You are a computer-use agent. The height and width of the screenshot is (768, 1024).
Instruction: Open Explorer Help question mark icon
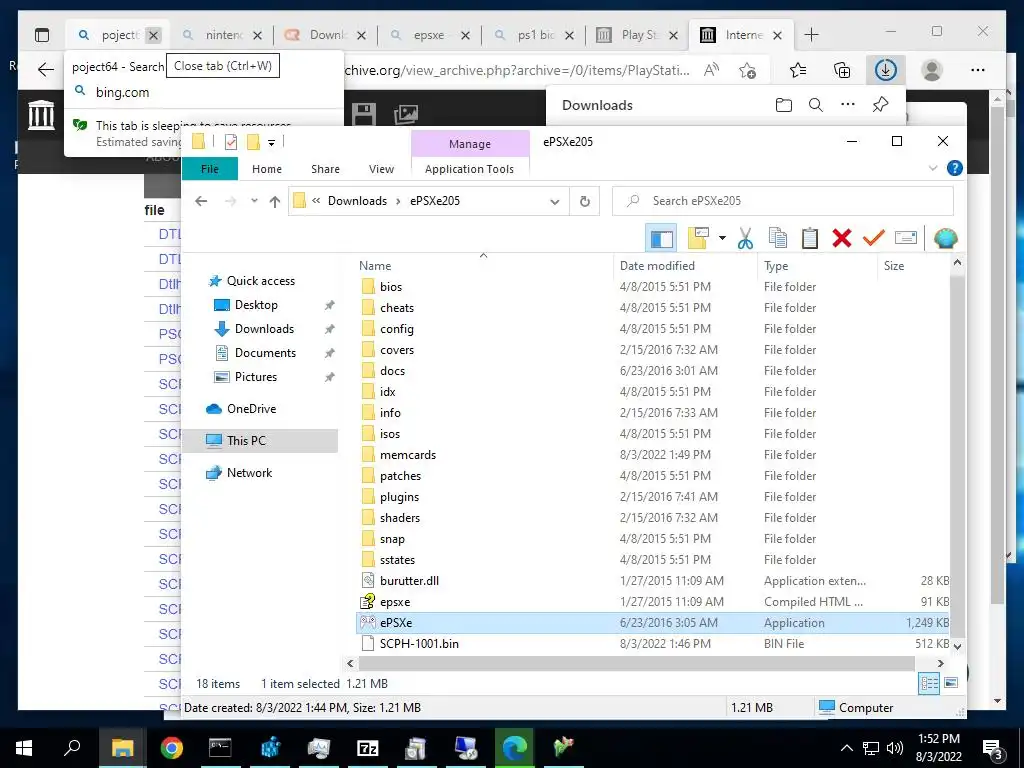tap(954, 168)
